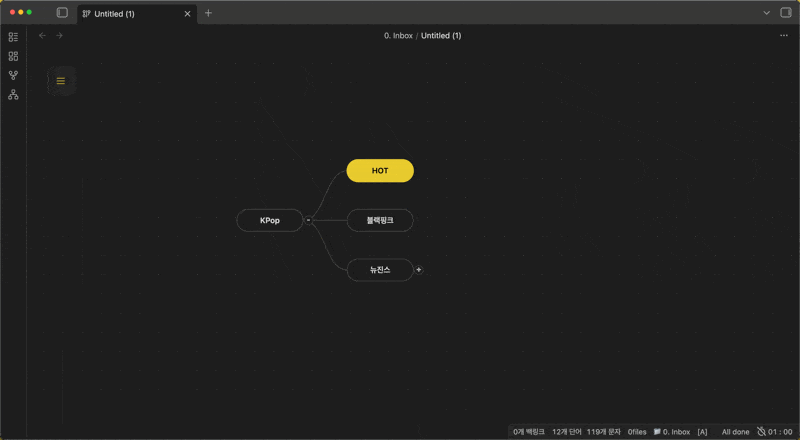Click the 119개 문자 character count
The image size is (800, 440).
(604, 432)
